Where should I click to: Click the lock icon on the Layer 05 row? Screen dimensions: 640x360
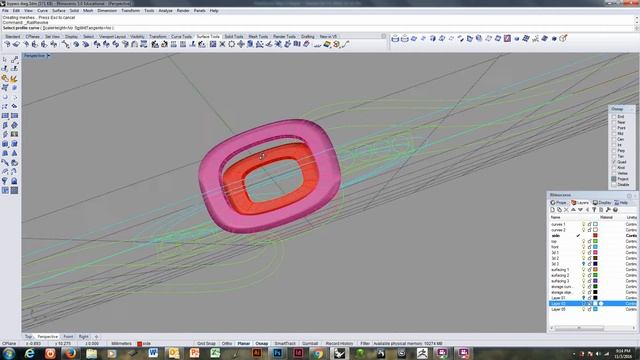(x=589, y=309)
